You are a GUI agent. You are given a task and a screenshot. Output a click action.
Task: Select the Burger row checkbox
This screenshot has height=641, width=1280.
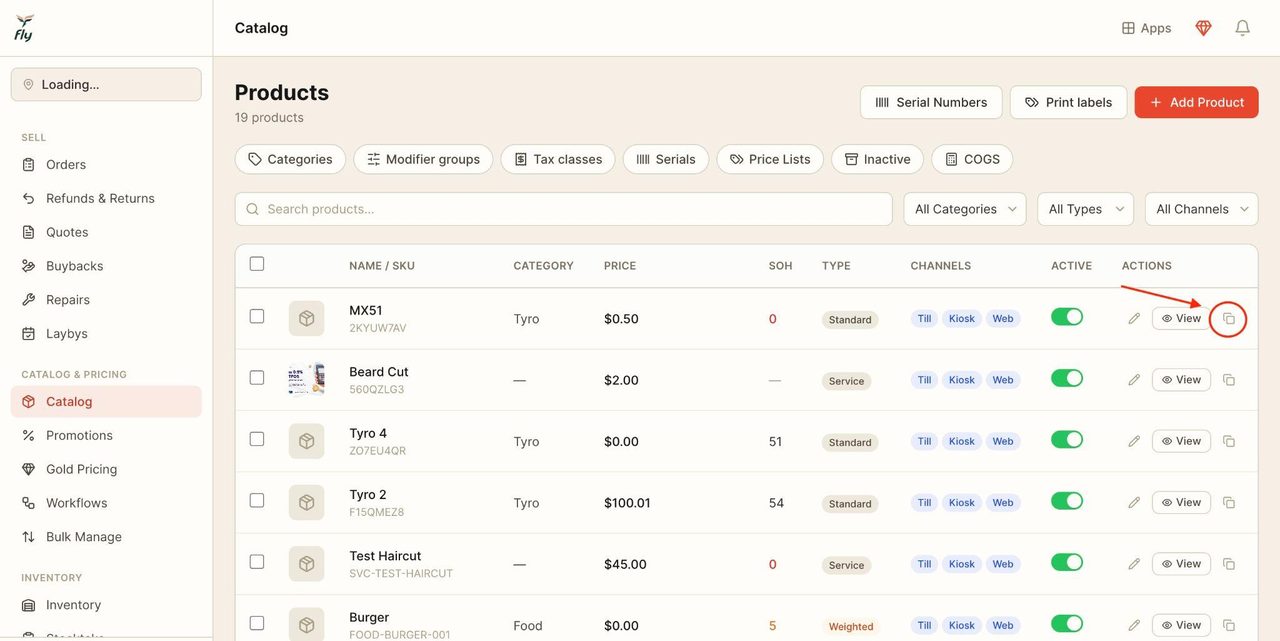257,623
